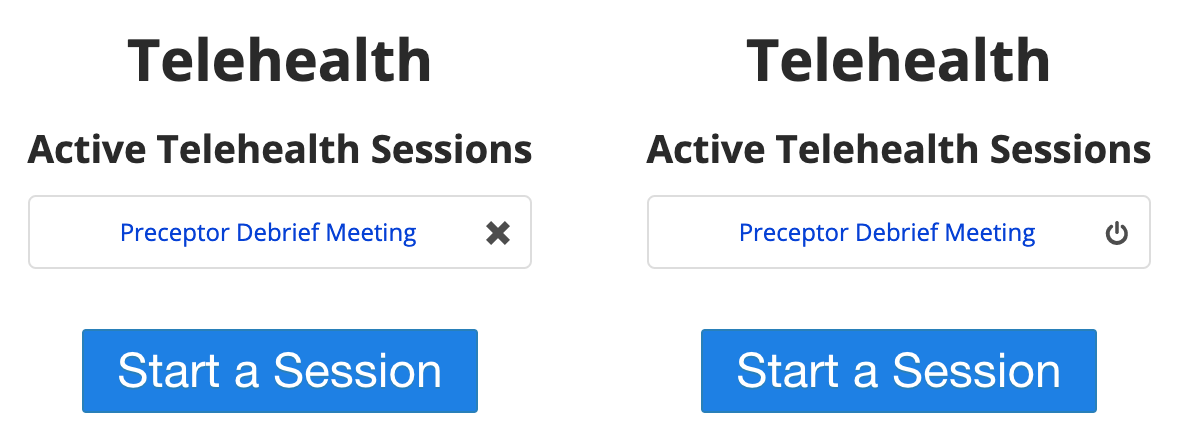Select the Telehealth title above the power-icon session
1200x440 pixels.
point(899,61)
